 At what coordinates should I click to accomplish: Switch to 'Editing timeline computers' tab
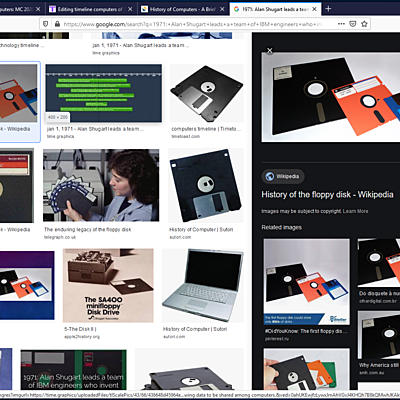coord(90,9)
